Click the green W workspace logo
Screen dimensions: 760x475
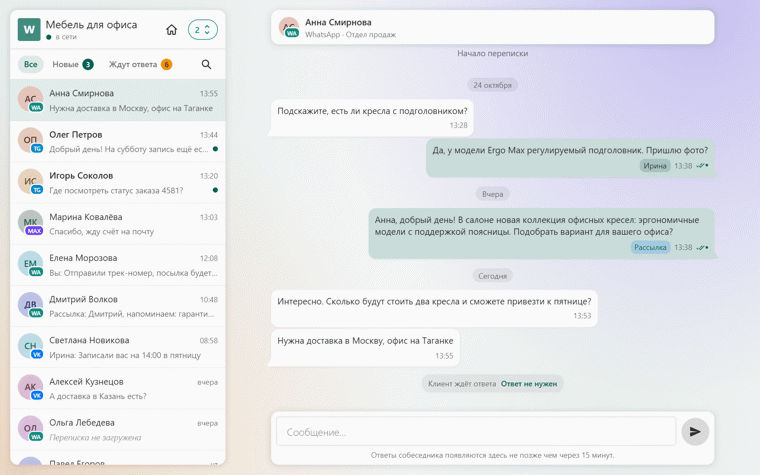pos(29,30)
